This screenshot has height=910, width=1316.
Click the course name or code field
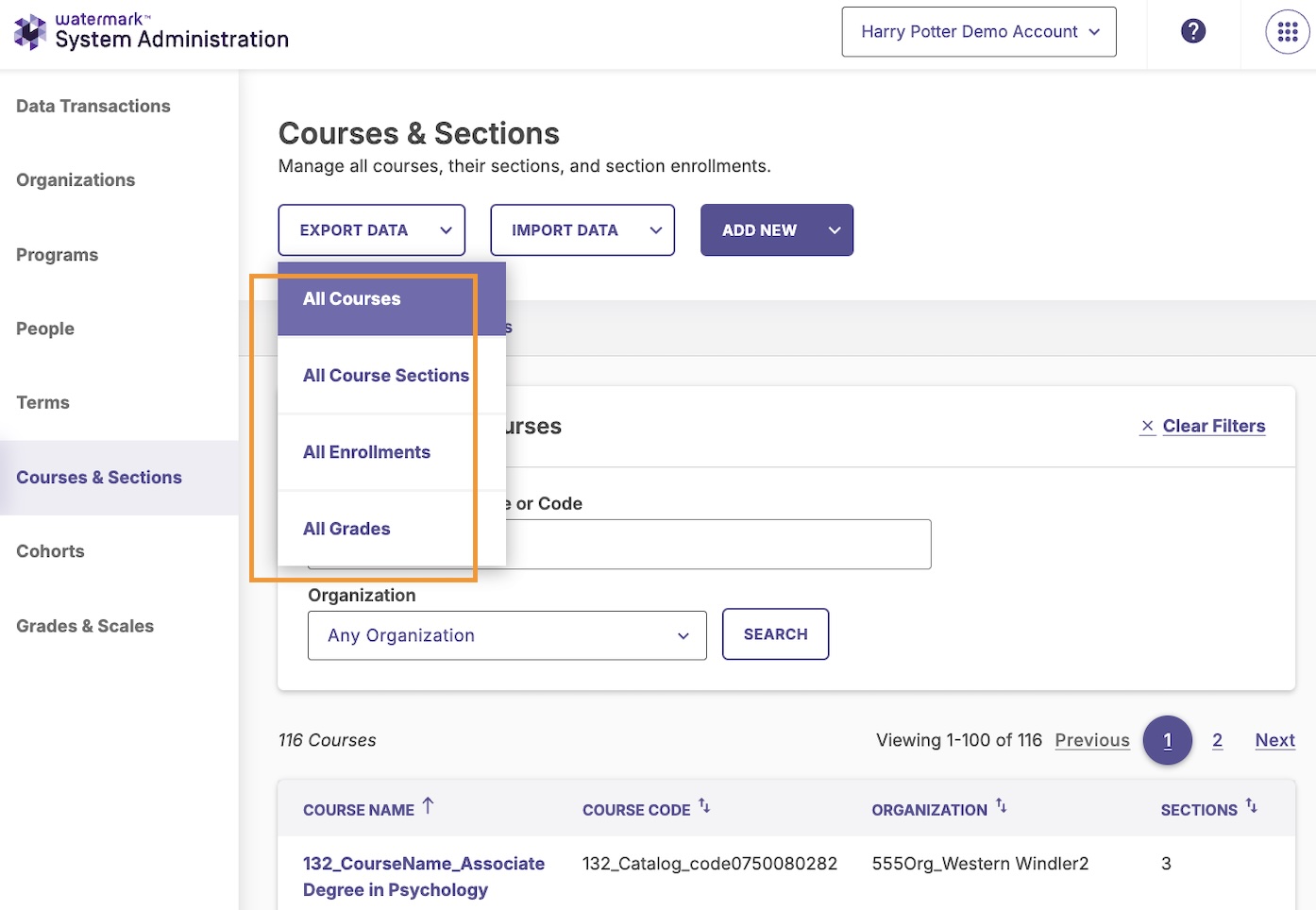619,545
